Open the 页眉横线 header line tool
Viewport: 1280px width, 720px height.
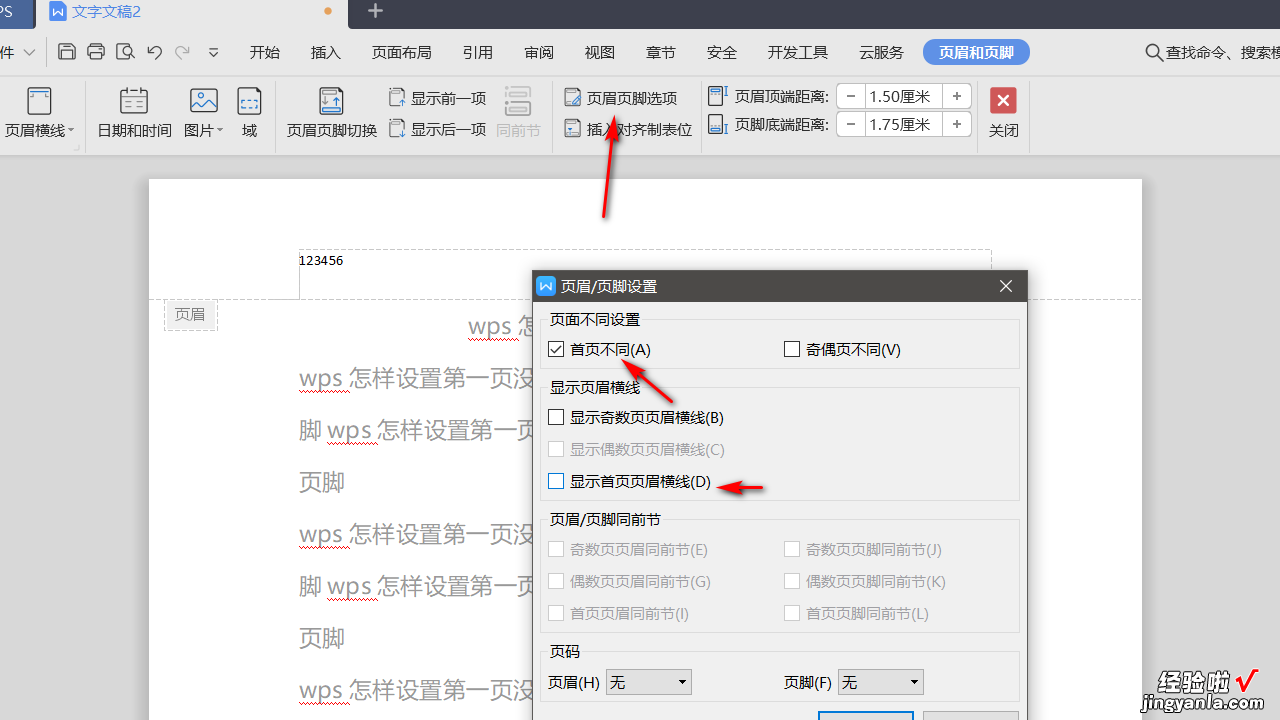[39, 112]
